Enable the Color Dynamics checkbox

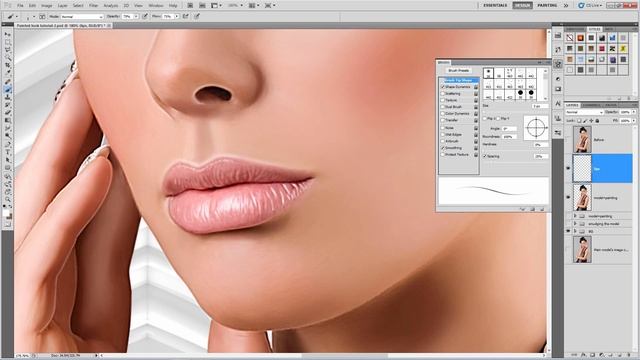443,113
